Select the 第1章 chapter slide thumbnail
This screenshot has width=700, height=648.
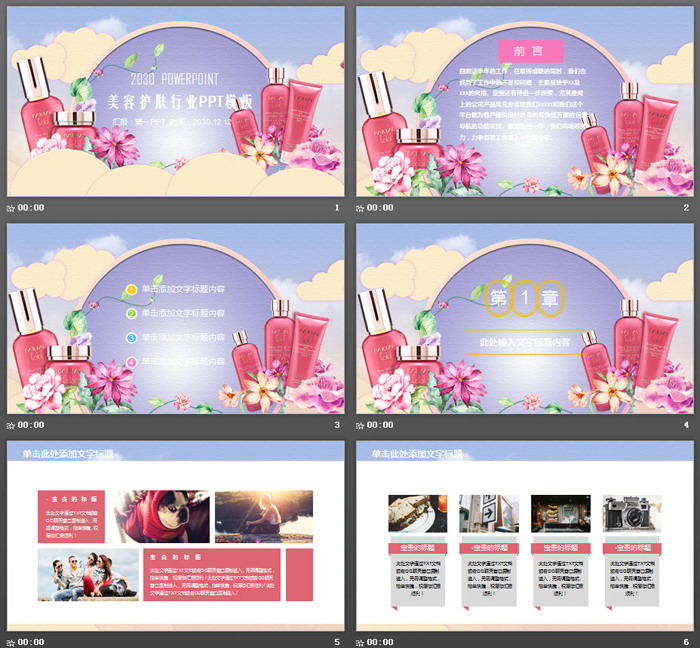click(525, 318)
